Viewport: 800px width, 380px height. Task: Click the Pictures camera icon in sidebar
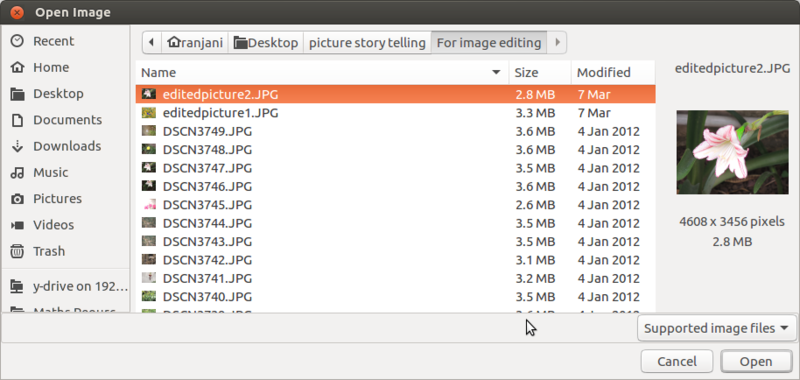click(17, 199)
